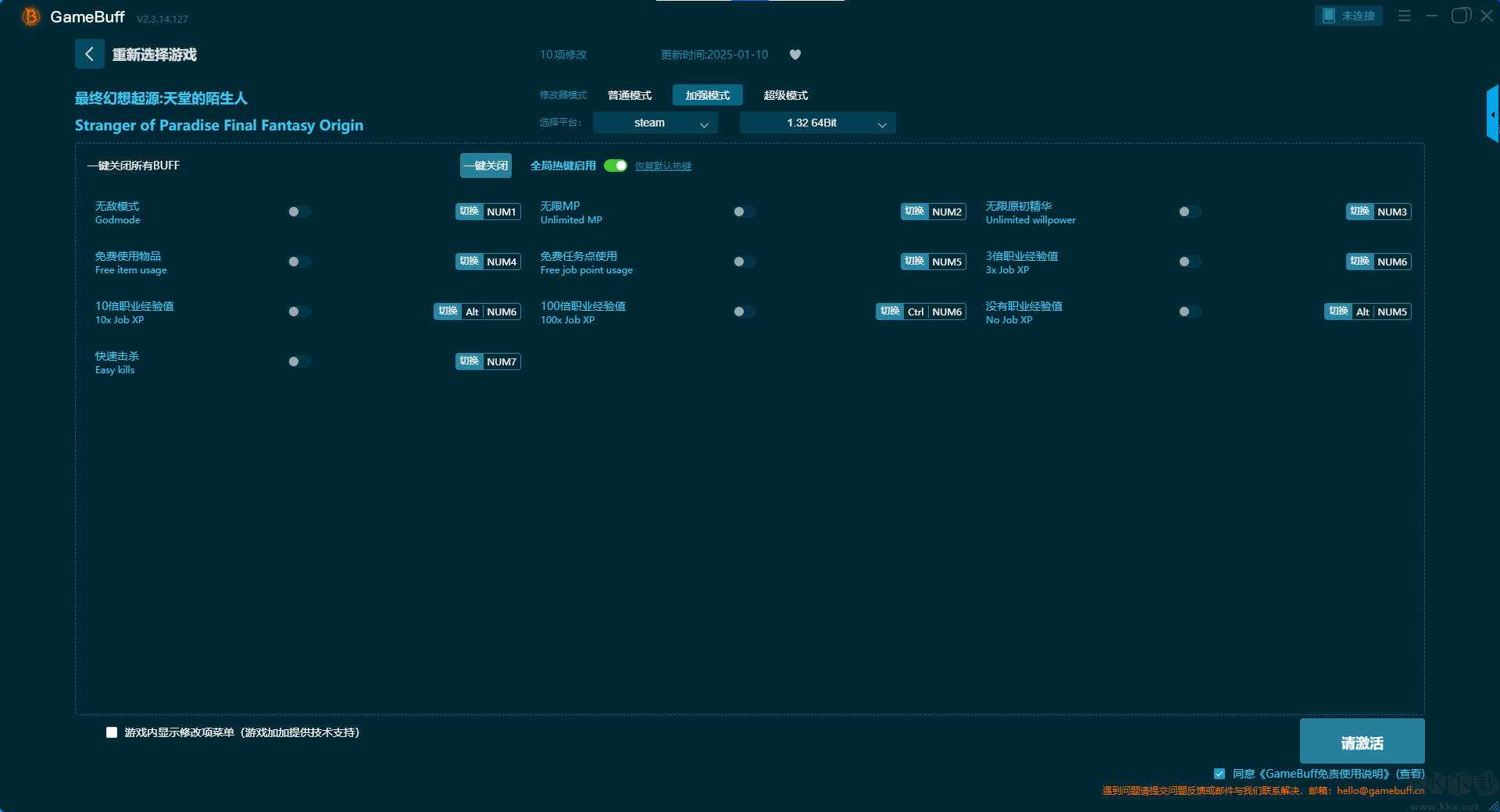
Task: Click Alt modifier key for No Job XP
Action: [1362, 312]
